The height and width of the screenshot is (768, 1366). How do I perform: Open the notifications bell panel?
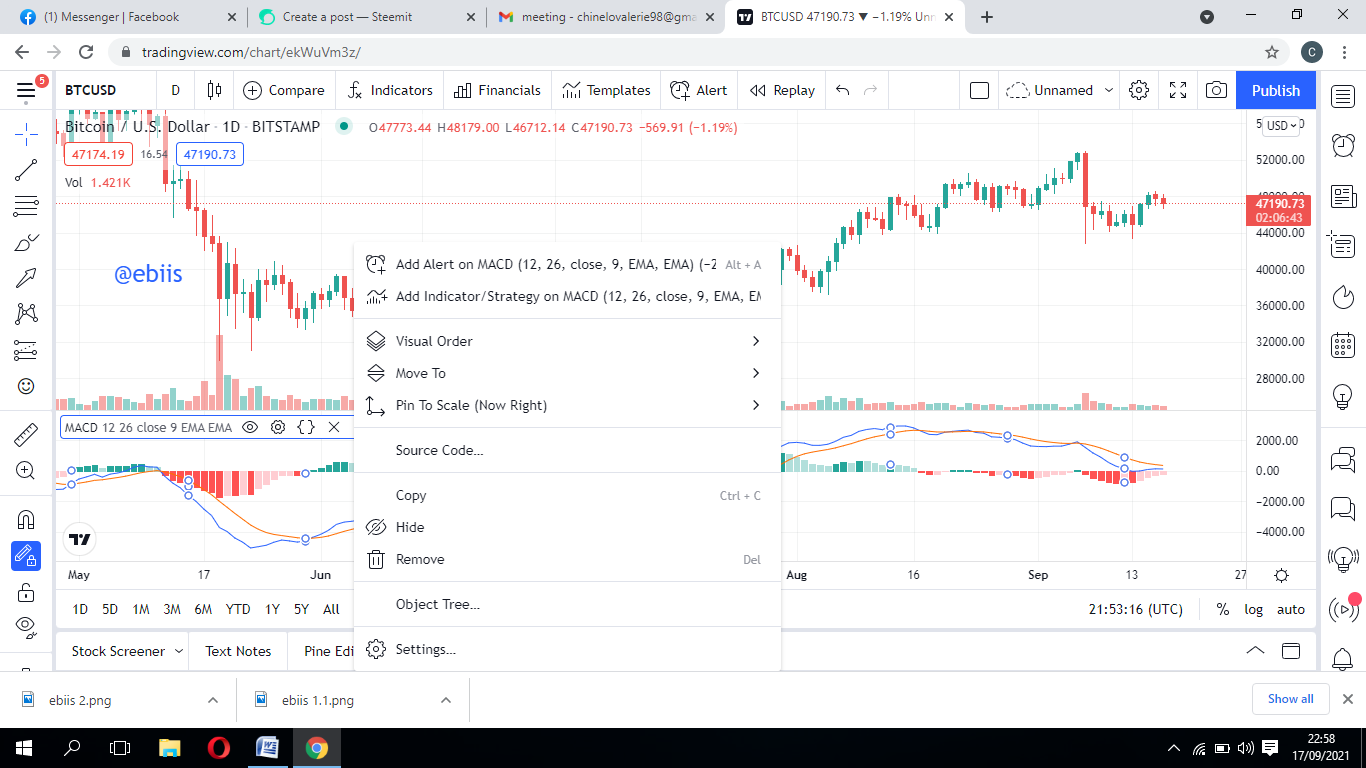[x=1343, y=659]
